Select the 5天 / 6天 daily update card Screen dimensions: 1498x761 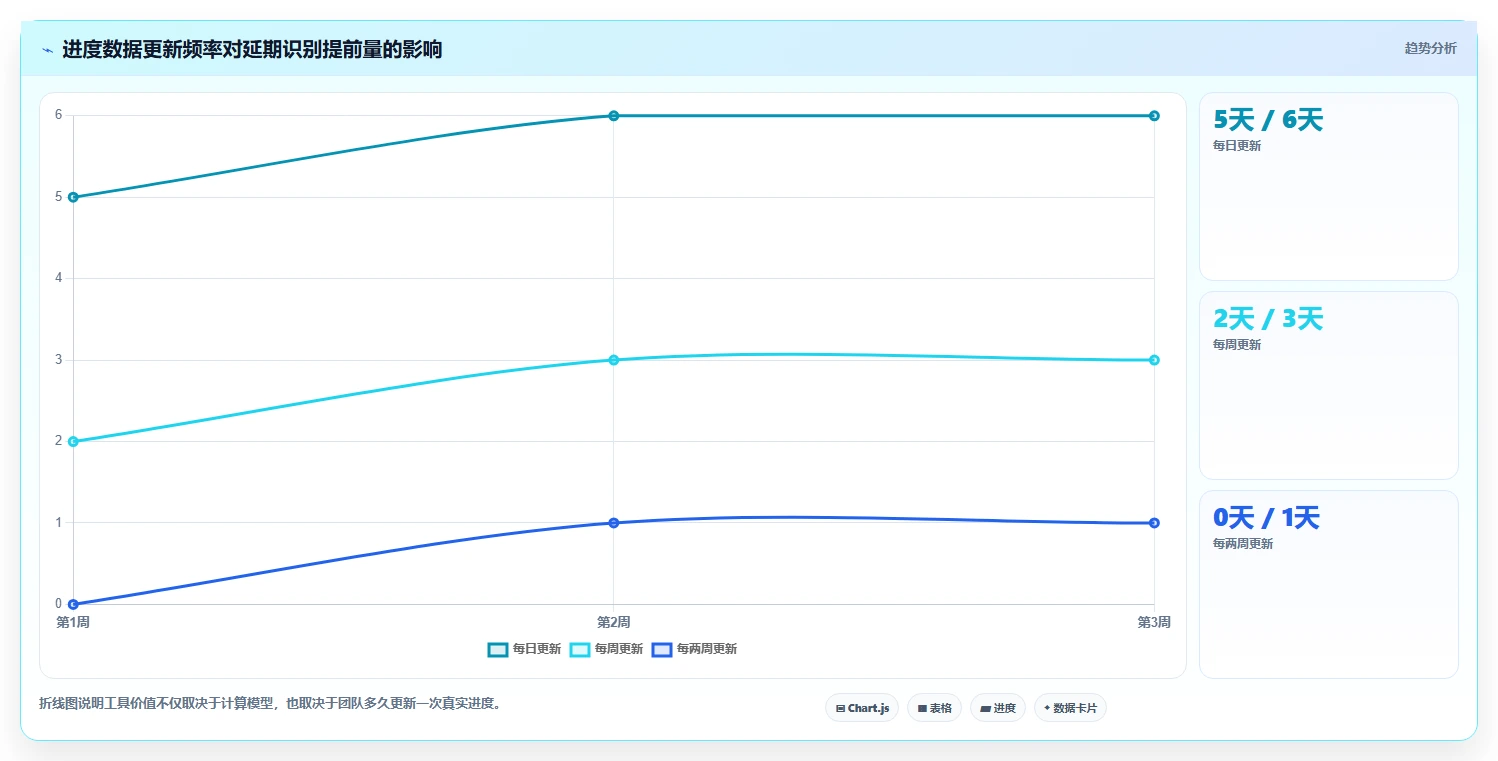pyautogui.click(x=1328, y=186)
